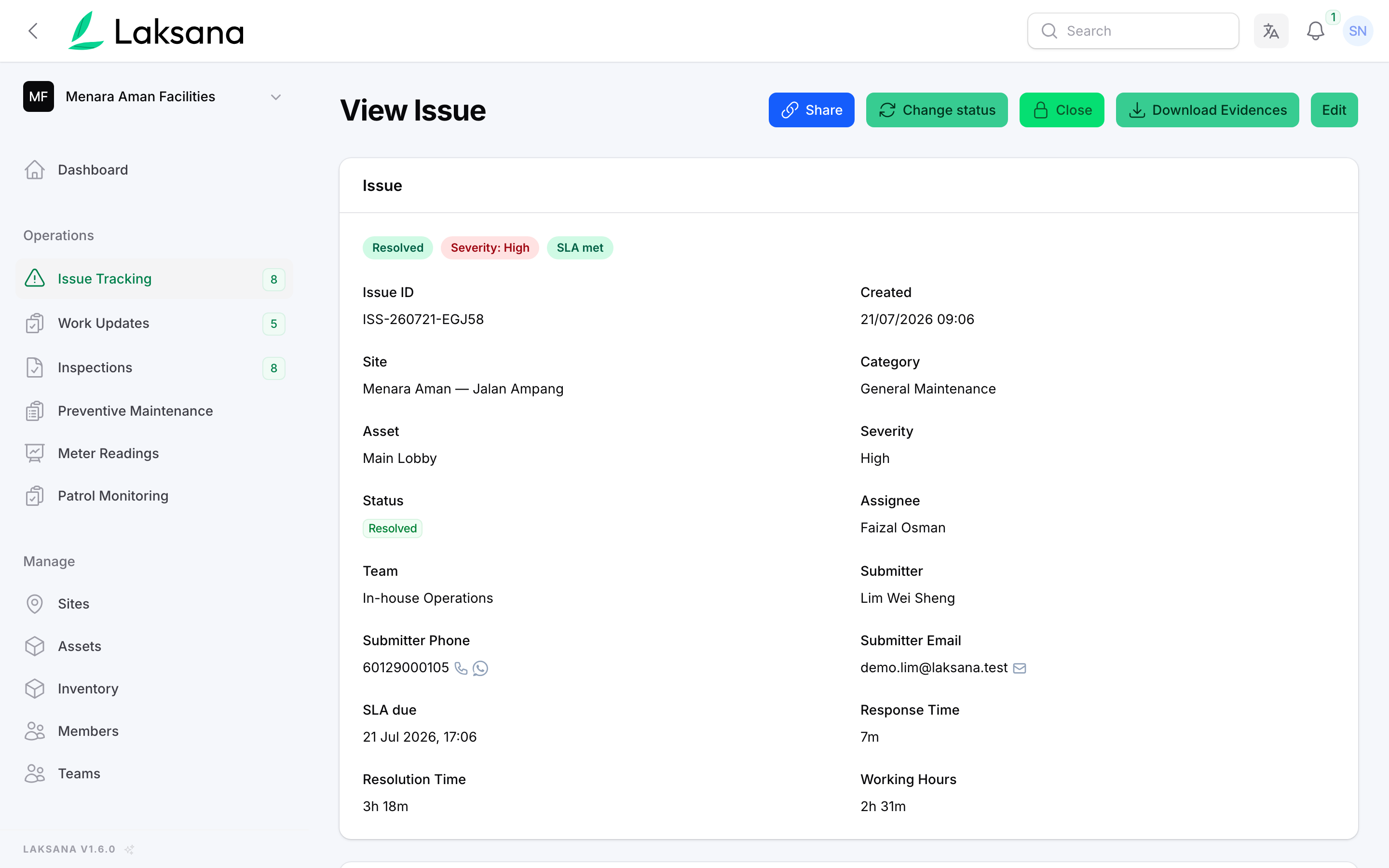Screen dimensions: 1389x868
Task: Open the notifications bell
Action: 1315,31
